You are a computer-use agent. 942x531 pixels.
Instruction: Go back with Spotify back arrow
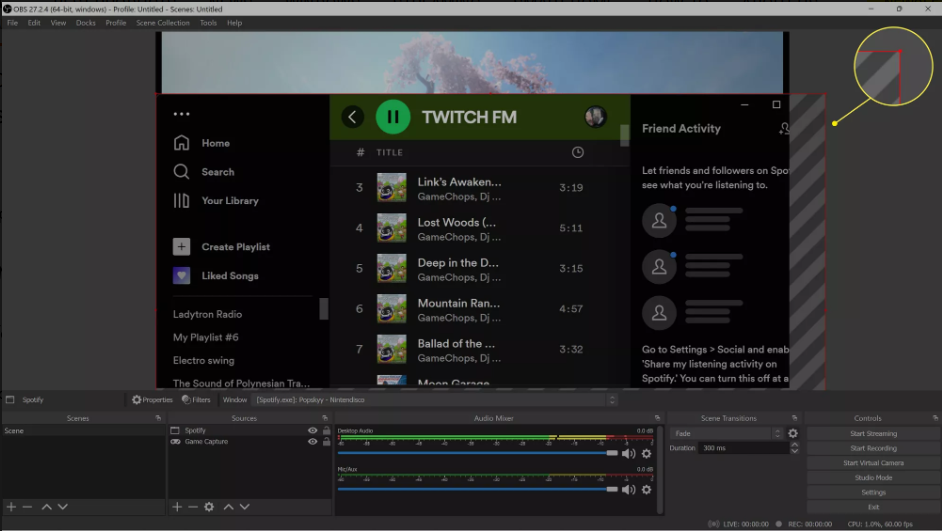(x=353, y=117)
